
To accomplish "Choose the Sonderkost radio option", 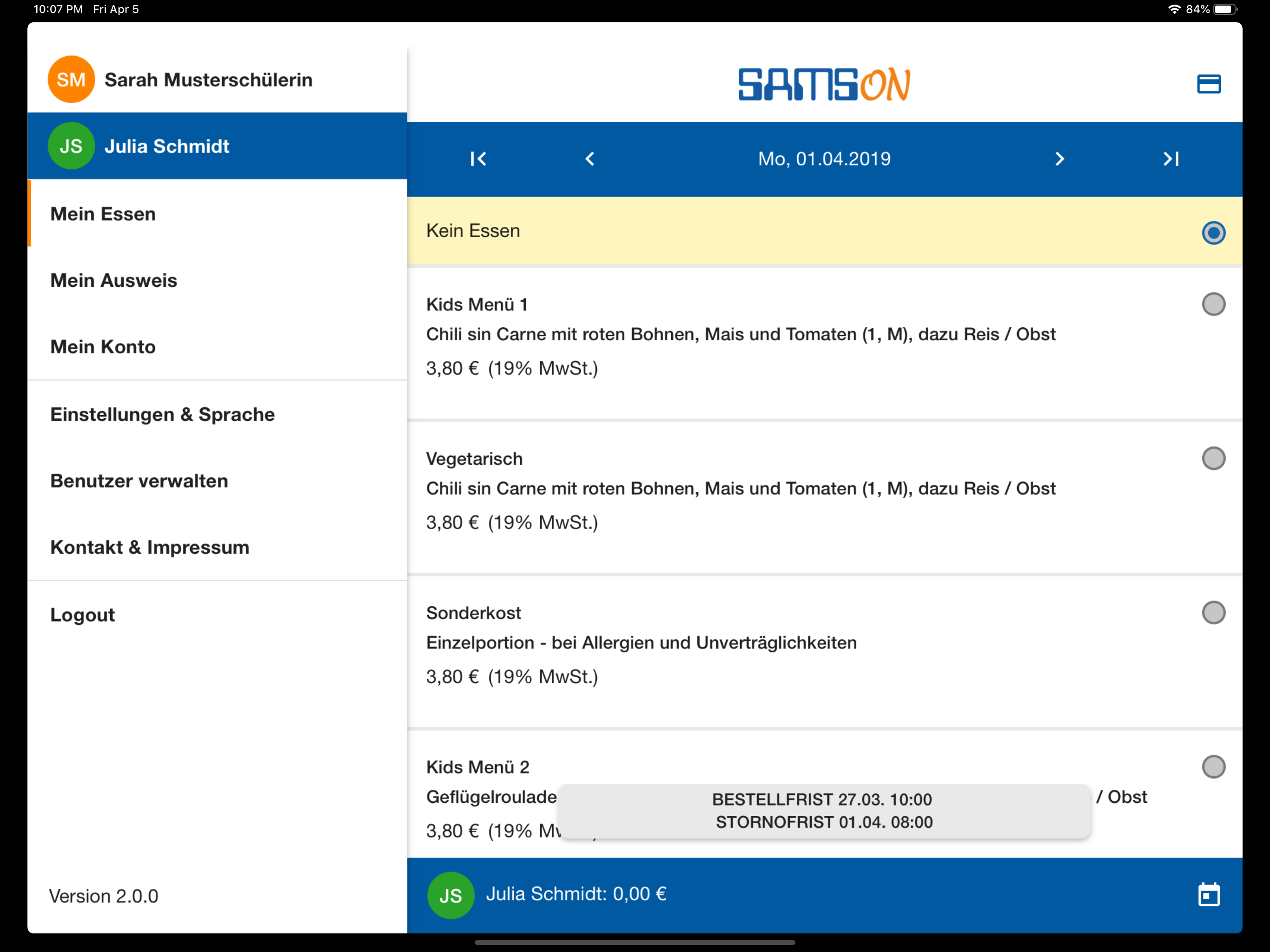I will (x=1212, y=613).
